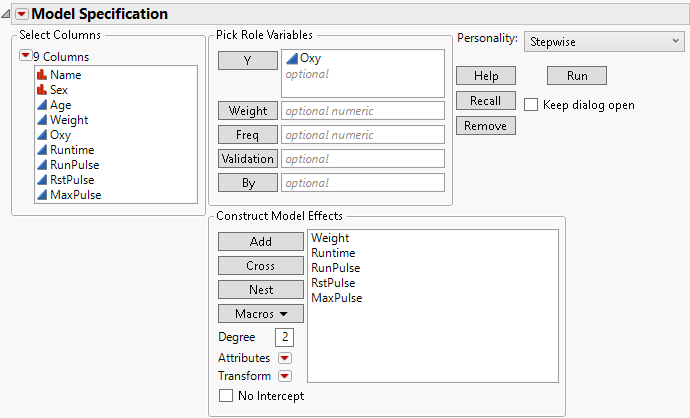Image resolution: width=690 pixels, height=418 pixels.
Task: Open the Attributes red triangle menu
Action: [x=285, y=358]
